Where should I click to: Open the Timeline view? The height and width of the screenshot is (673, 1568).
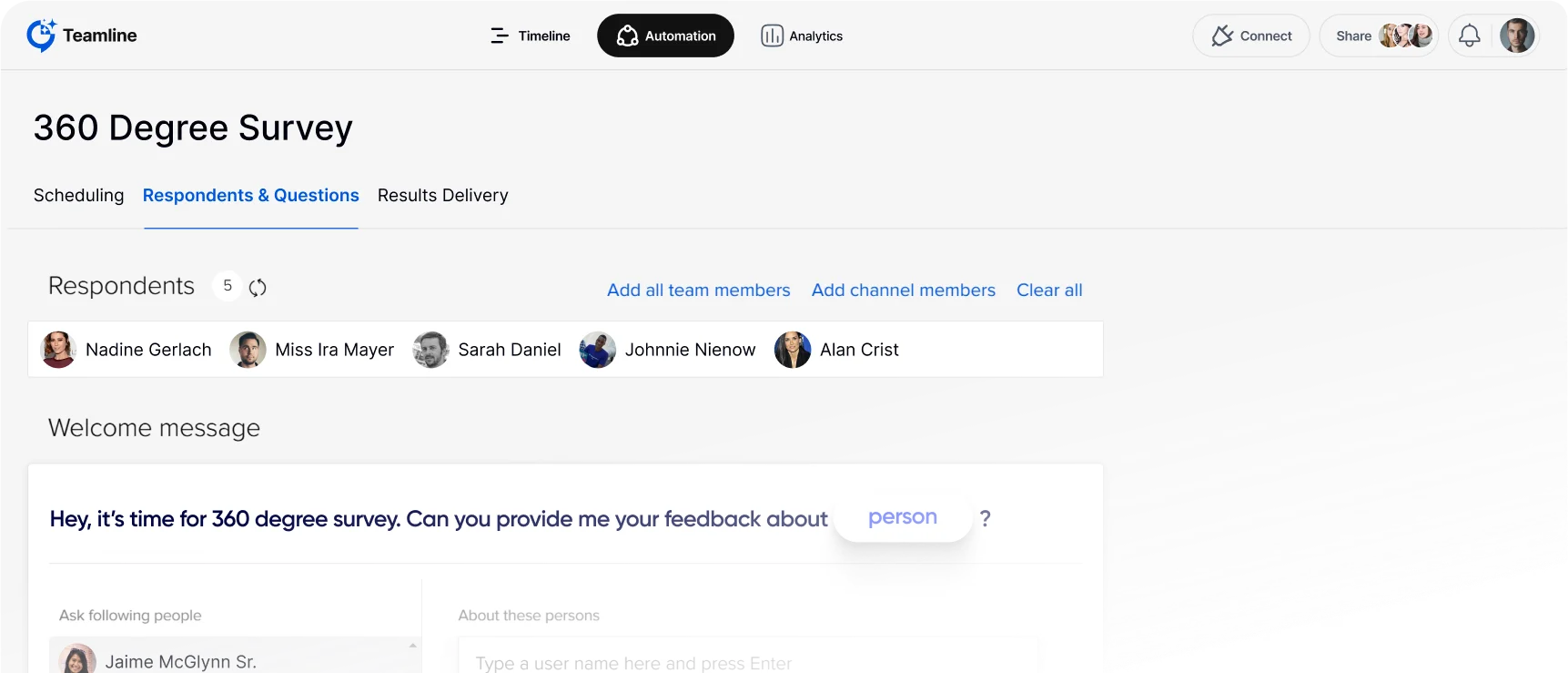(530, 36)
